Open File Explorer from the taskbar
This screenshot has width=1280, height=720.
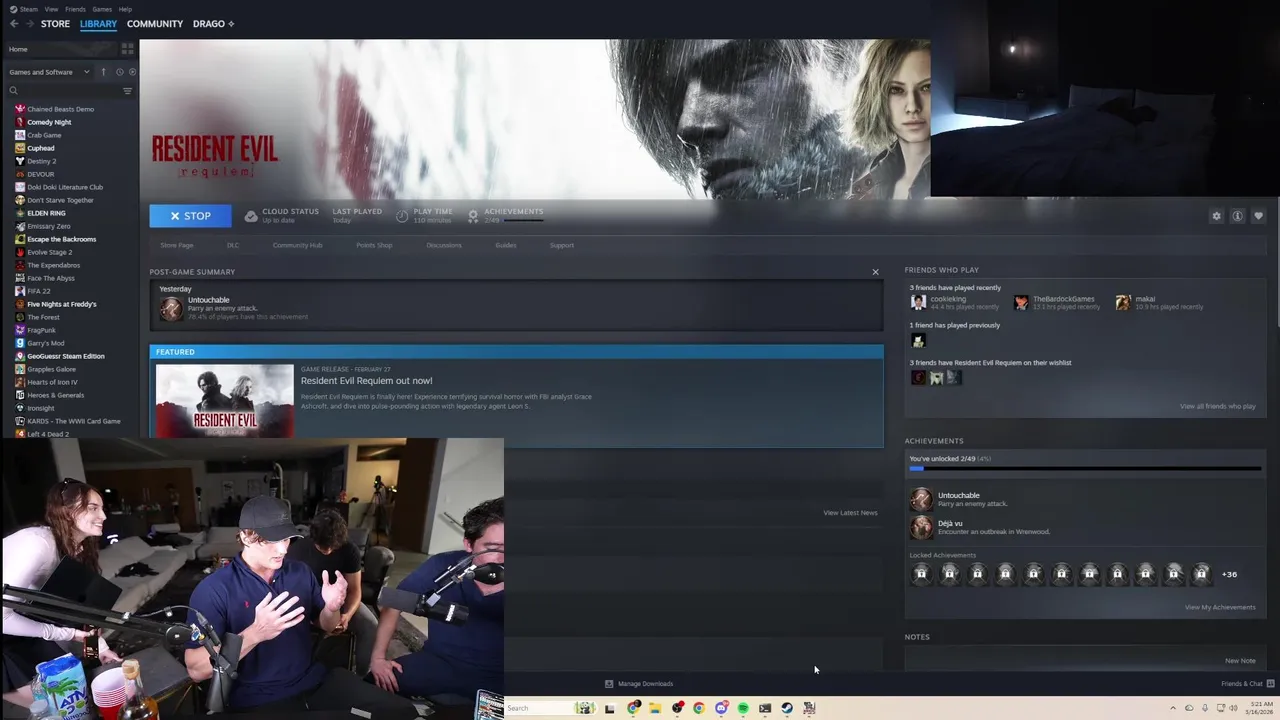(655, 708)
